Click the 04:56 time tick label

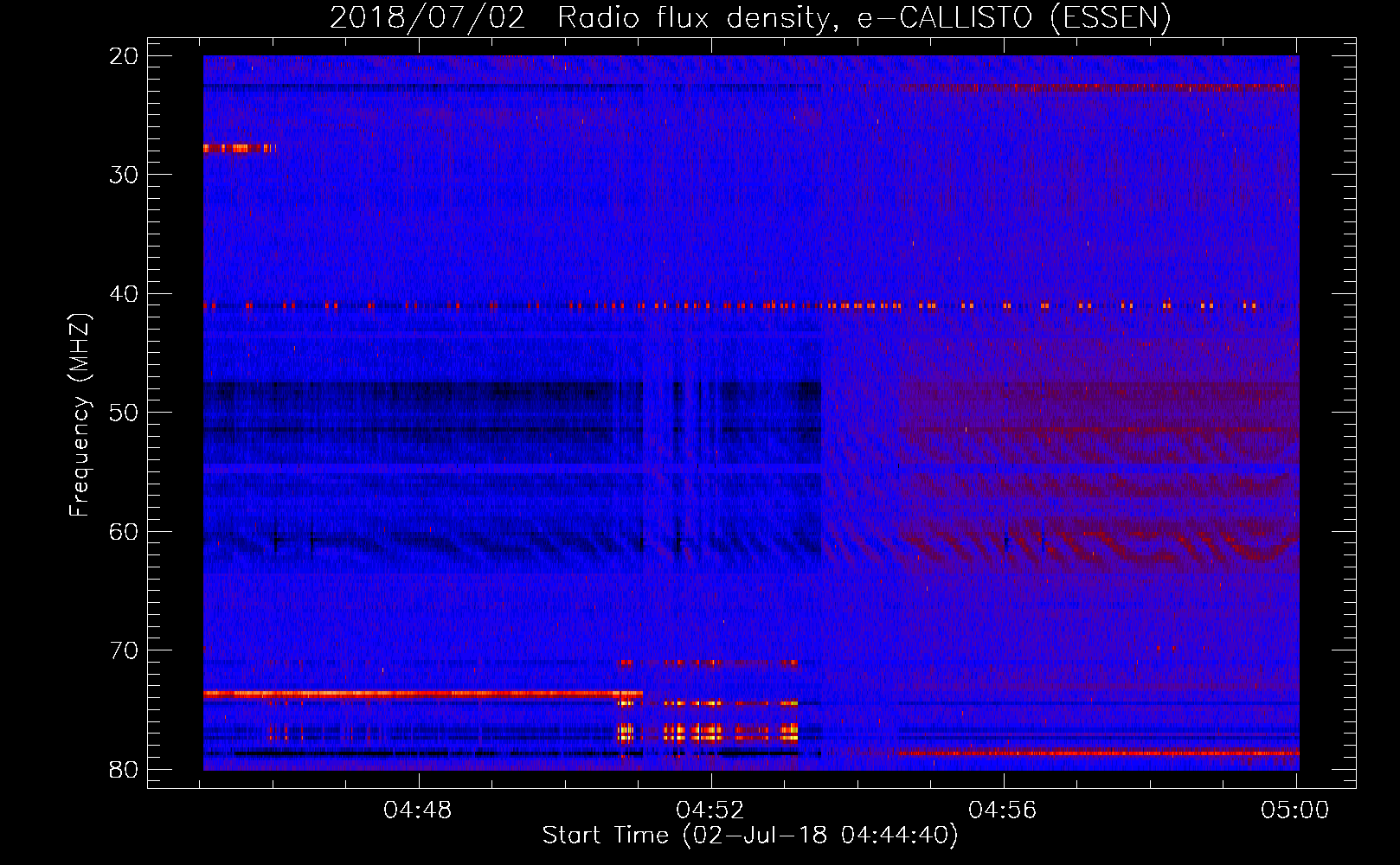(1003, 811)
